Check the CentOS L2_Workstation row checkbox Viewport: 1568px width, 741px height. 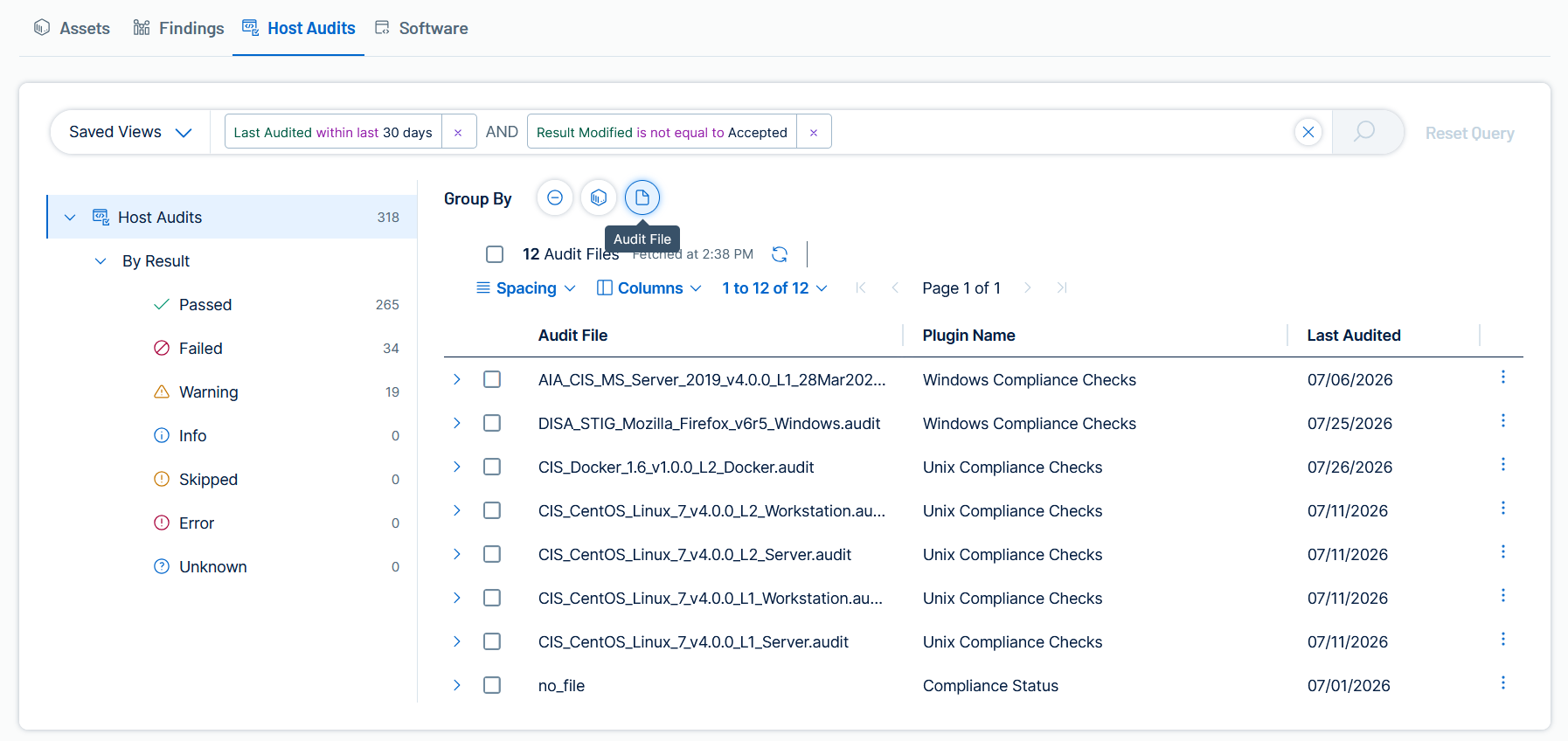point(492,510)
